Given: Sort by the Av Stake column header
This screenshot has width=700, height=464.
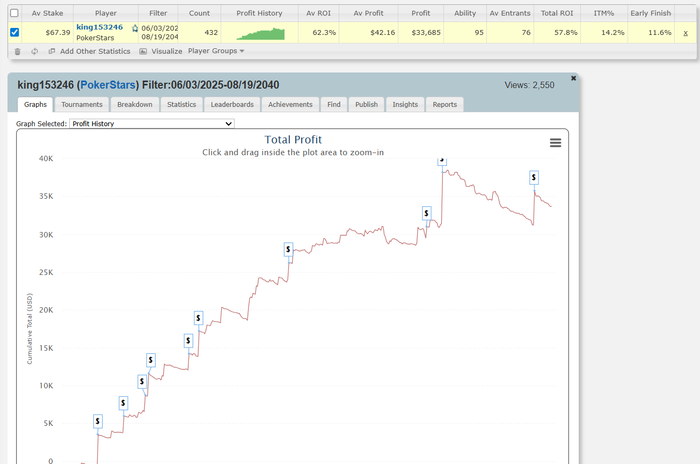Looking at the screenshot, I should [47, 13].
